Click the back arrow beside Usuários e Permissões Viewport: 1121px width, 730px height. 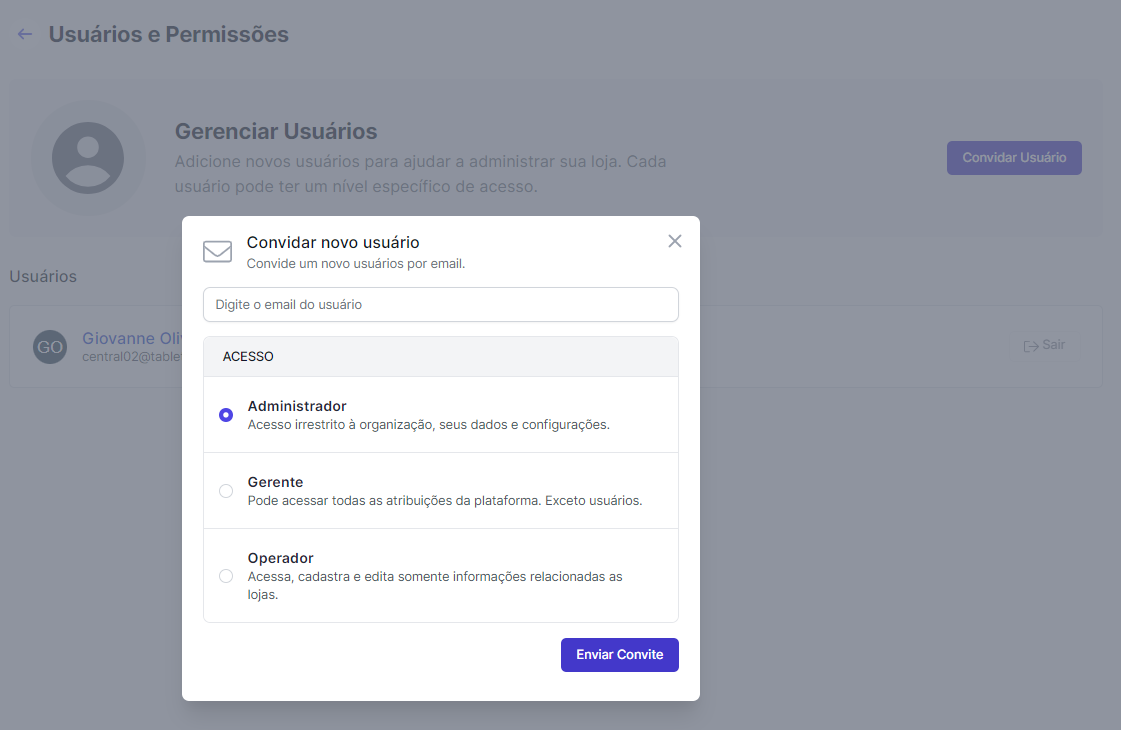coord(25,35)
